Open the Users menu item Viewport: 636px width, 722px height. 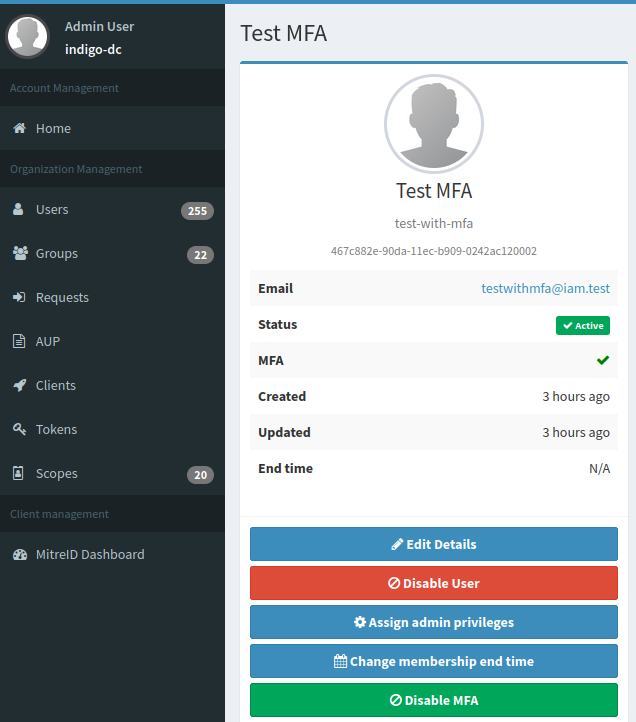click(112, 210)
